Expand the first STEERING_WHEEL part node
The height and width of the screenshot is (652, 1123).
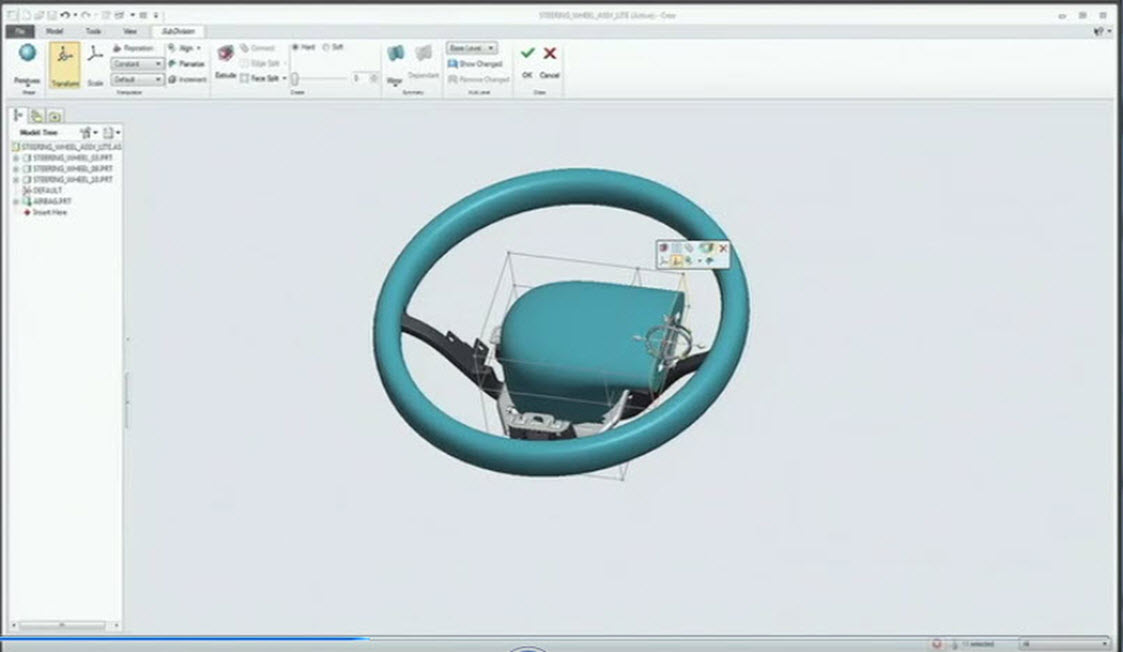[x=16, y=158]
